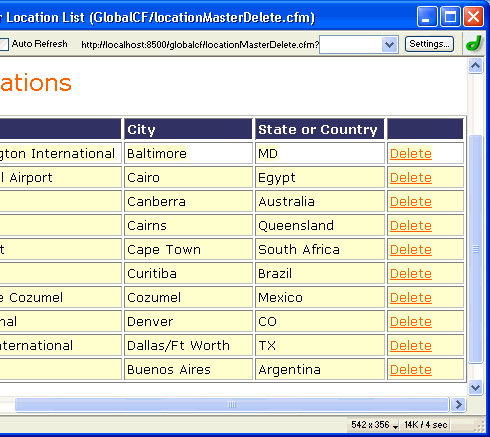Viewport: 490px width, 437px height.
Task: Click Delete link for Buenos Aires
Action: click(x=411, y=370)
